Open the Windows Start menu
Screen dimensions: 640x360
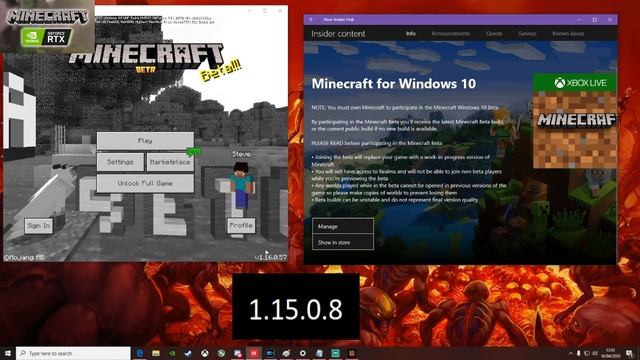(7, 353)
